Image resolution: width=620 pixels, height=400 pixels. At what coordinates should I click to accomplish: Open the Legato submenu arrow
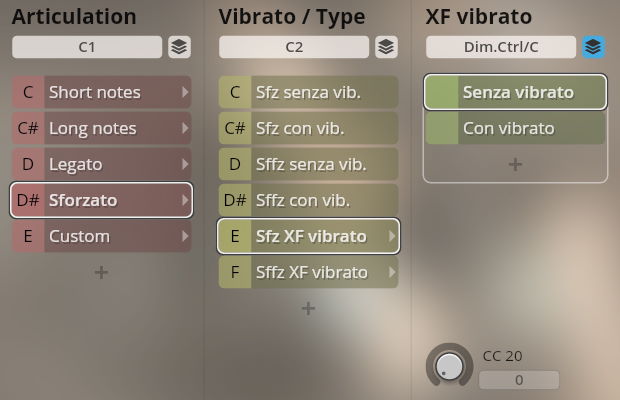(x=185, y=164)
